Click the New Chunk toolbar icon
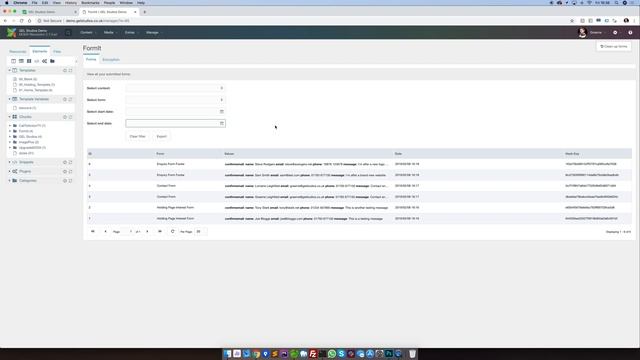Image resolution: width=640 pixels, height=360 pixels. point(29,61)
